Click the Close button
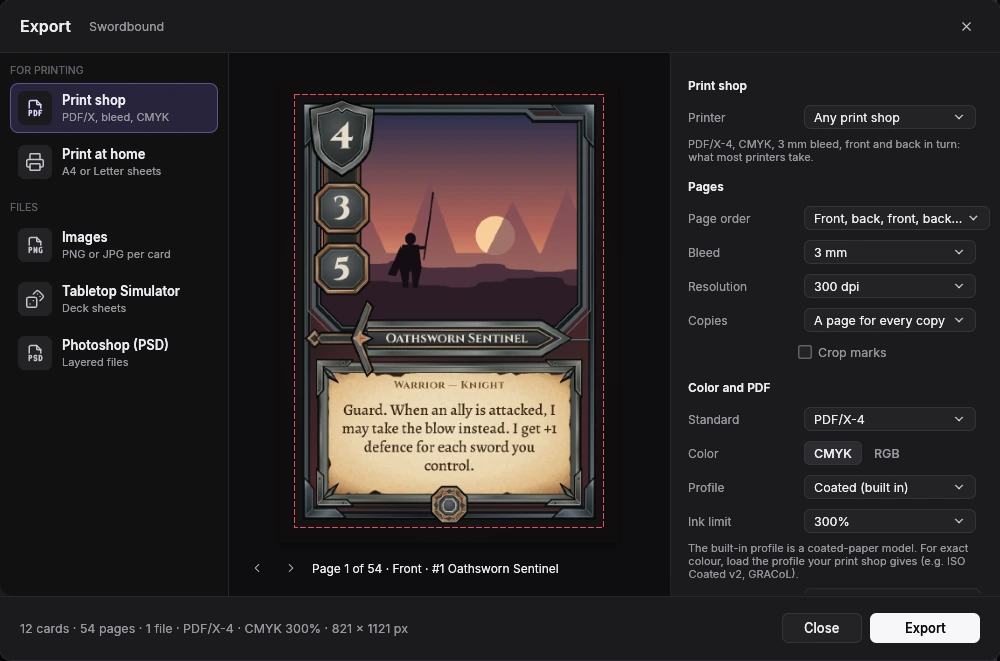Viewport: 1000px width, 661px height. [821, 628]
